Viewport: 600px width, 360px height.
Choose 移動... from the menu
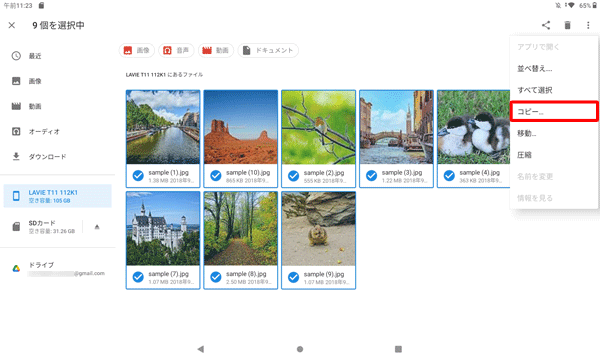coord(554,134)
